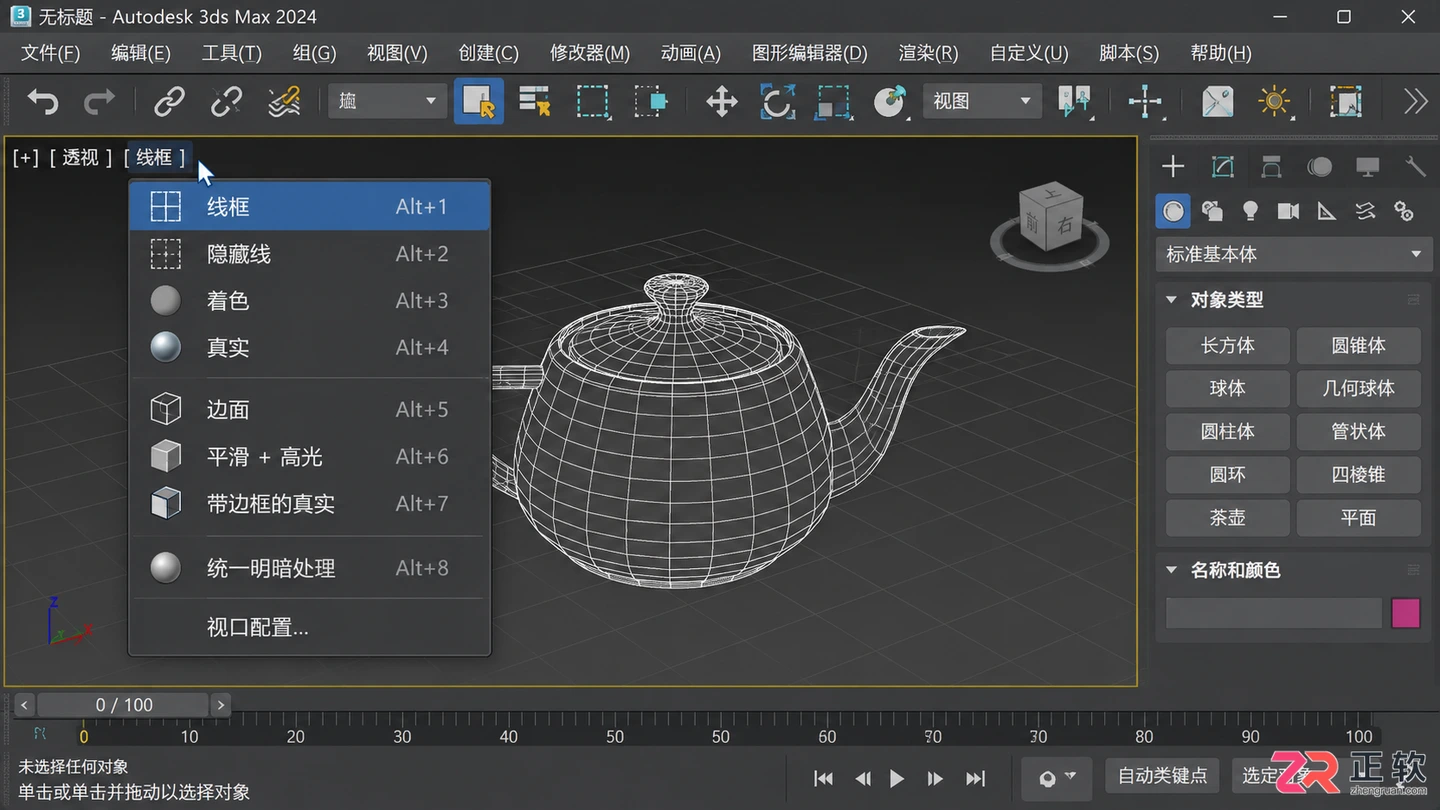Screen dimensions: 1440x810
Task: Select the Geometry category sphere icon
Action: [x=1173, y=211]
